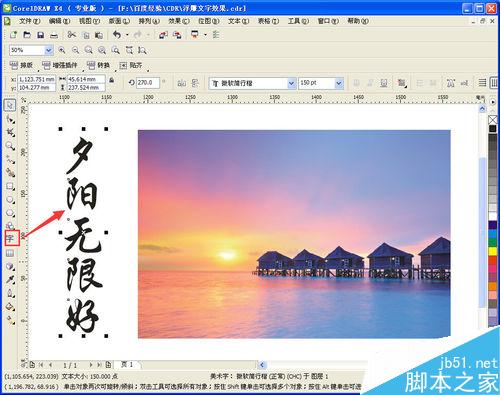Open the 文件 menu
This screenshot has height=395, width=500.
tap(29, 21)
